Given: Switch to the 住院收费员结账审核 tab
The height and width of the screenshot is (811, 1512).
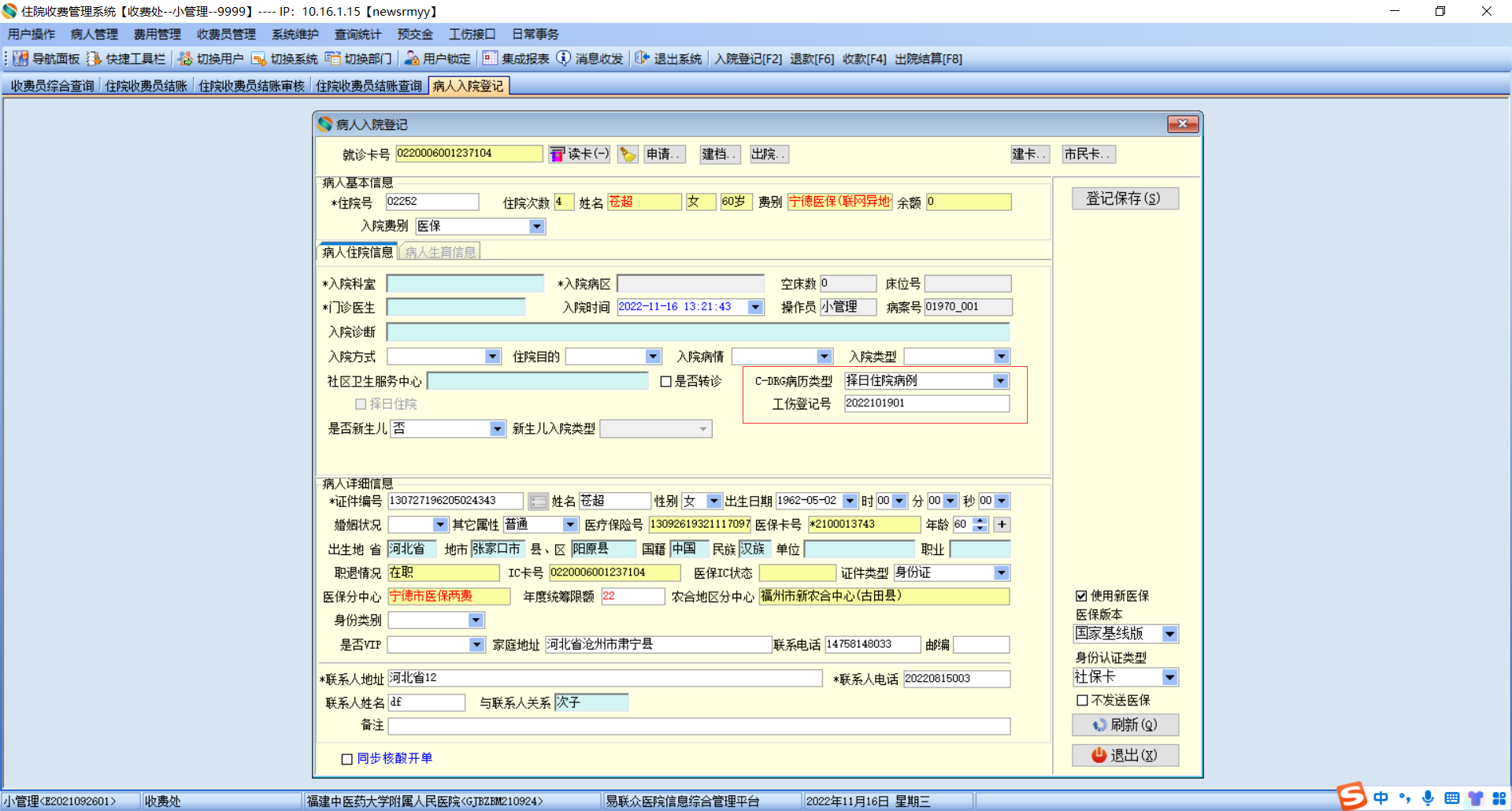Looking at the screenshot, I should point(252,86).
